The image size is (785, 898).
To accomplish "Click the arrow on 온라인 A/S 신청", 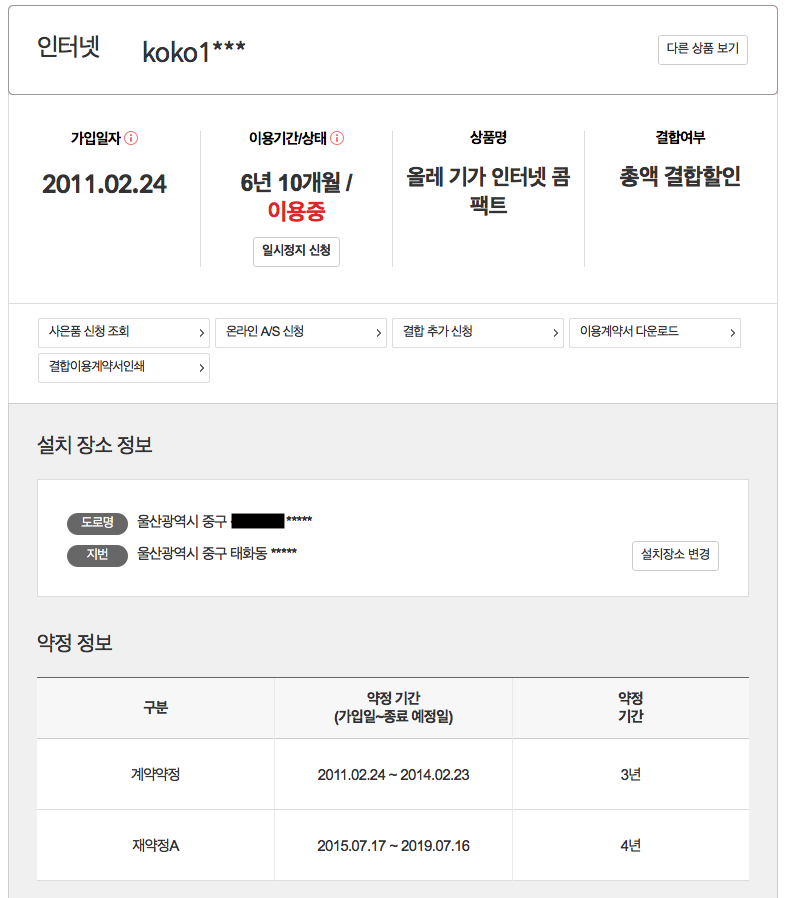I will point(379,333).
